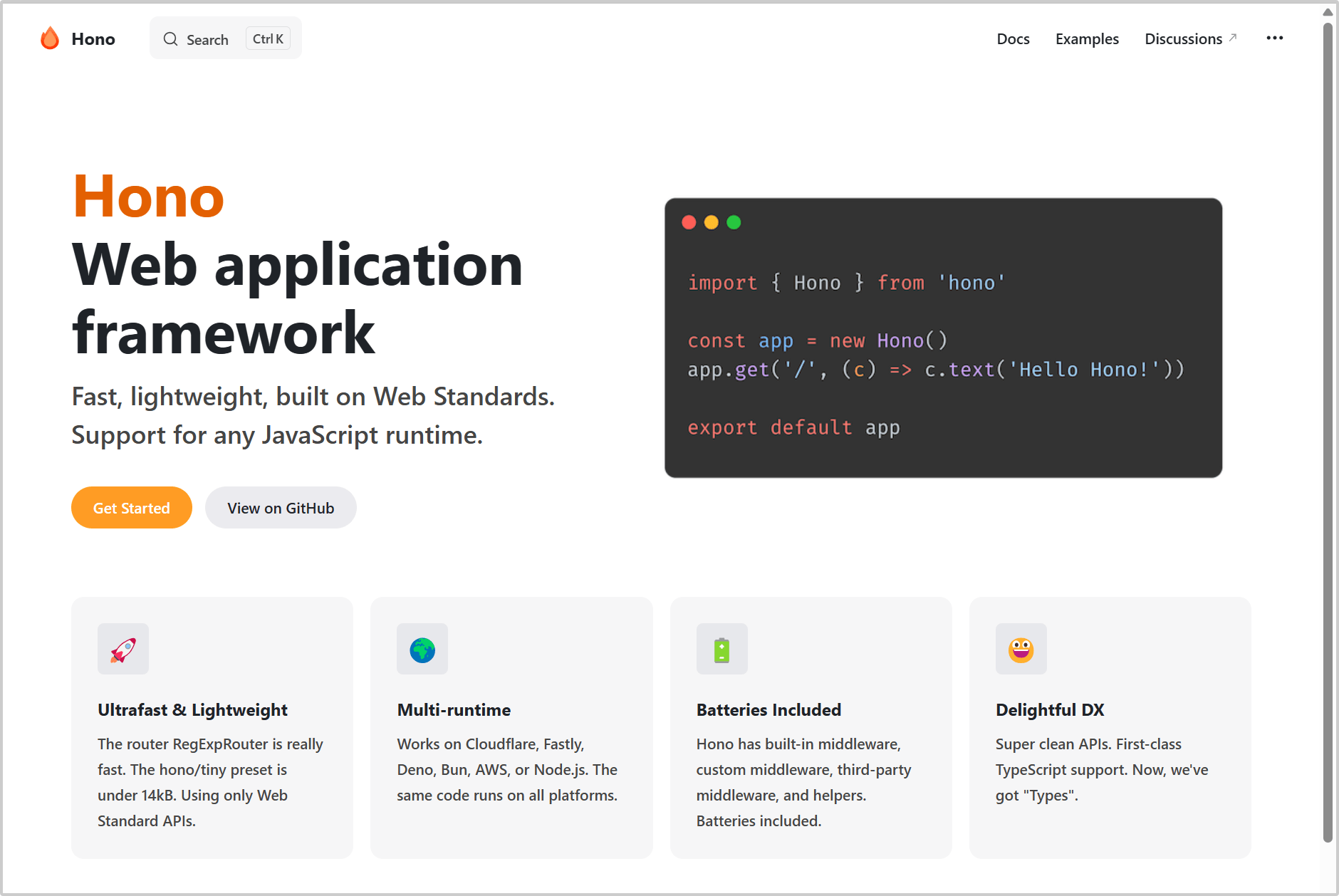Click the Delightful DX heading

pos(1050,710)
